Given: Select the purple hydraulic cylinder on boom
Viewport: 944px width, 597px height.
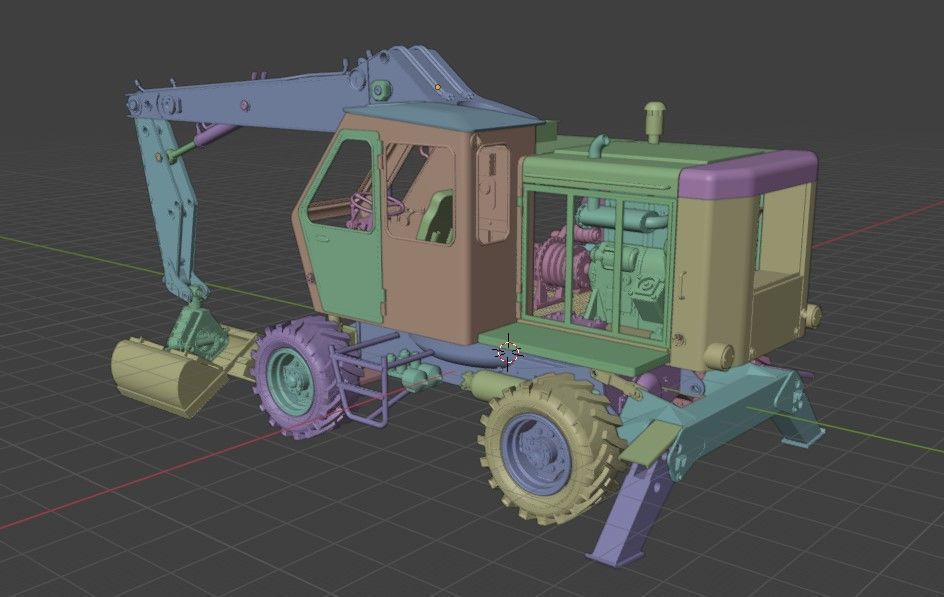Looking at the screenshot, I should [x=216, y=134].
